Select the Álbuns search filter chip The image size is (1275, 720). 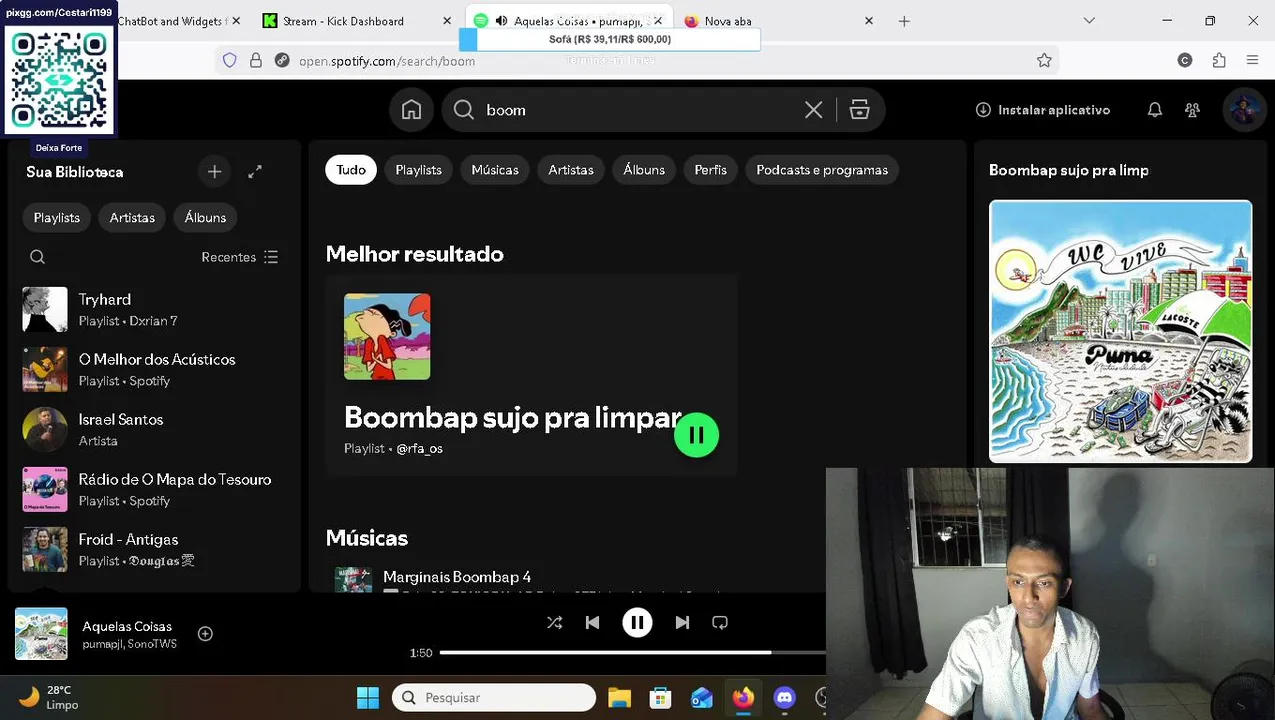(x=644, y=170)
